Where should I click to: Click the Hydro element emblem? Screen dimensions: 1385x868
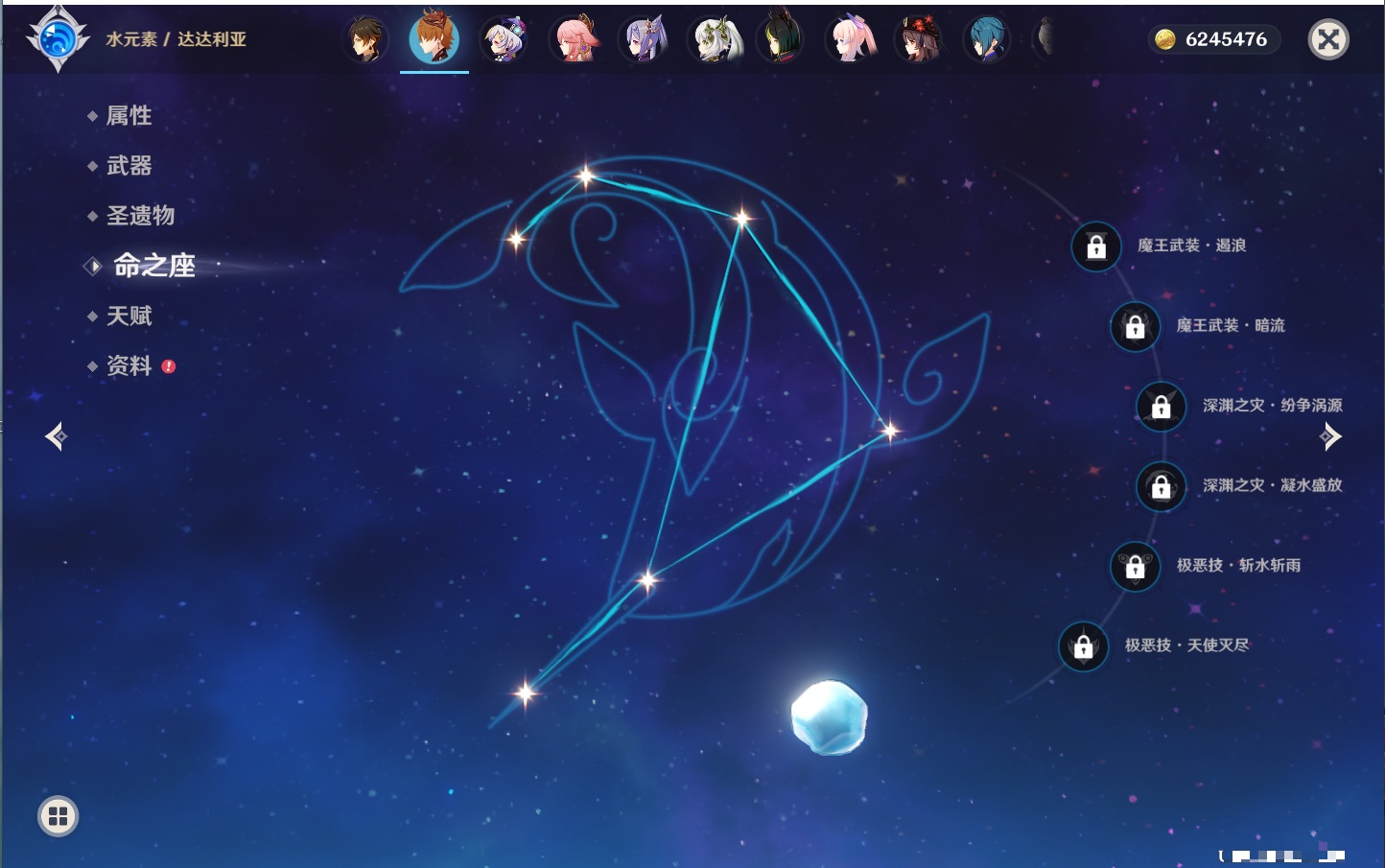[58, 39]
